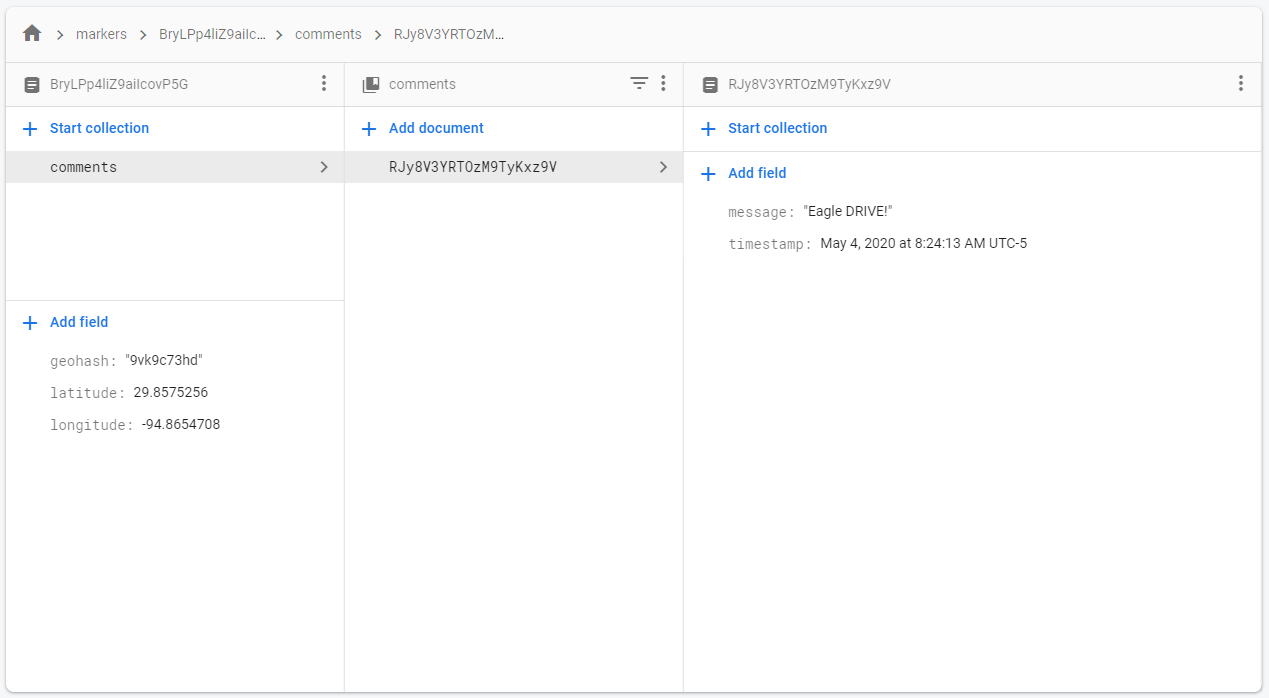Start a collection in the left panel

(x=99, y=128)
